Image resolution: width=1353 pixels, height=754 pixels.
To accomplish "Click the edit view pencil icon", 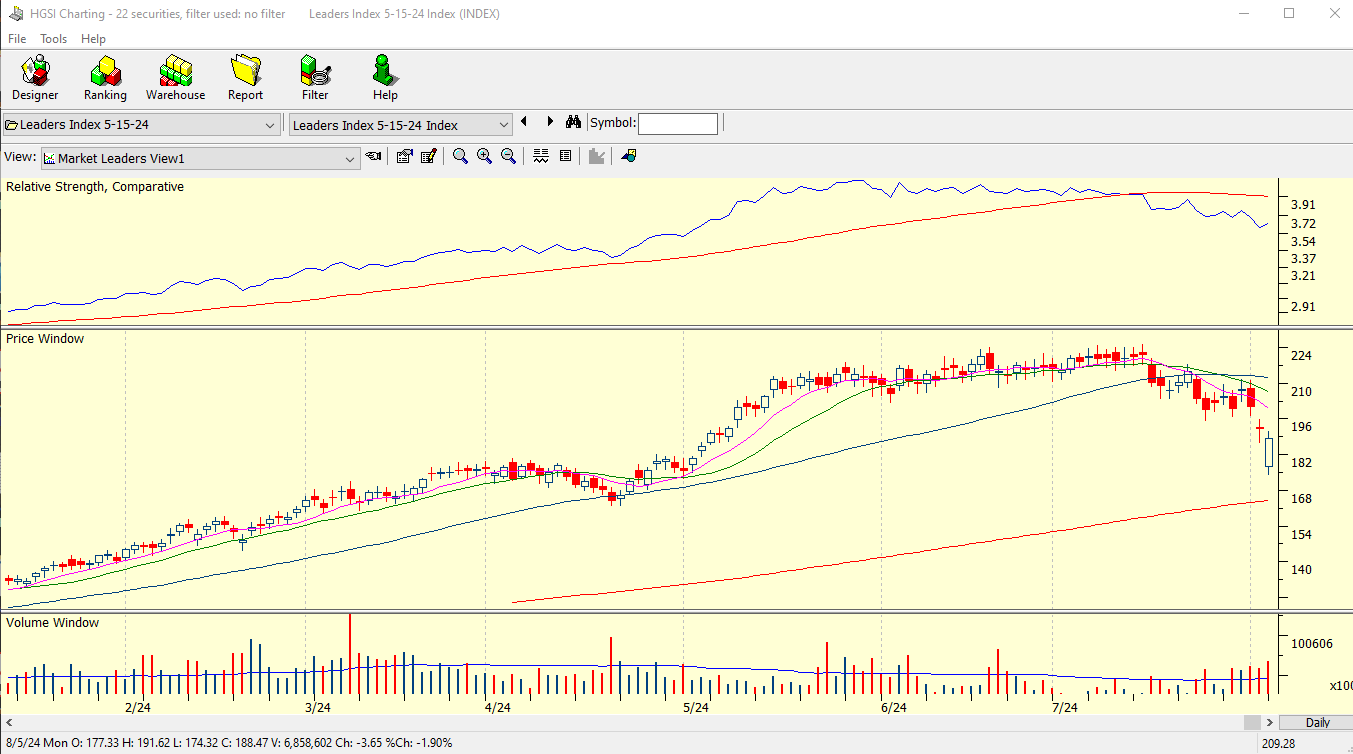I will pyautogui.click(x=429, y=156).
